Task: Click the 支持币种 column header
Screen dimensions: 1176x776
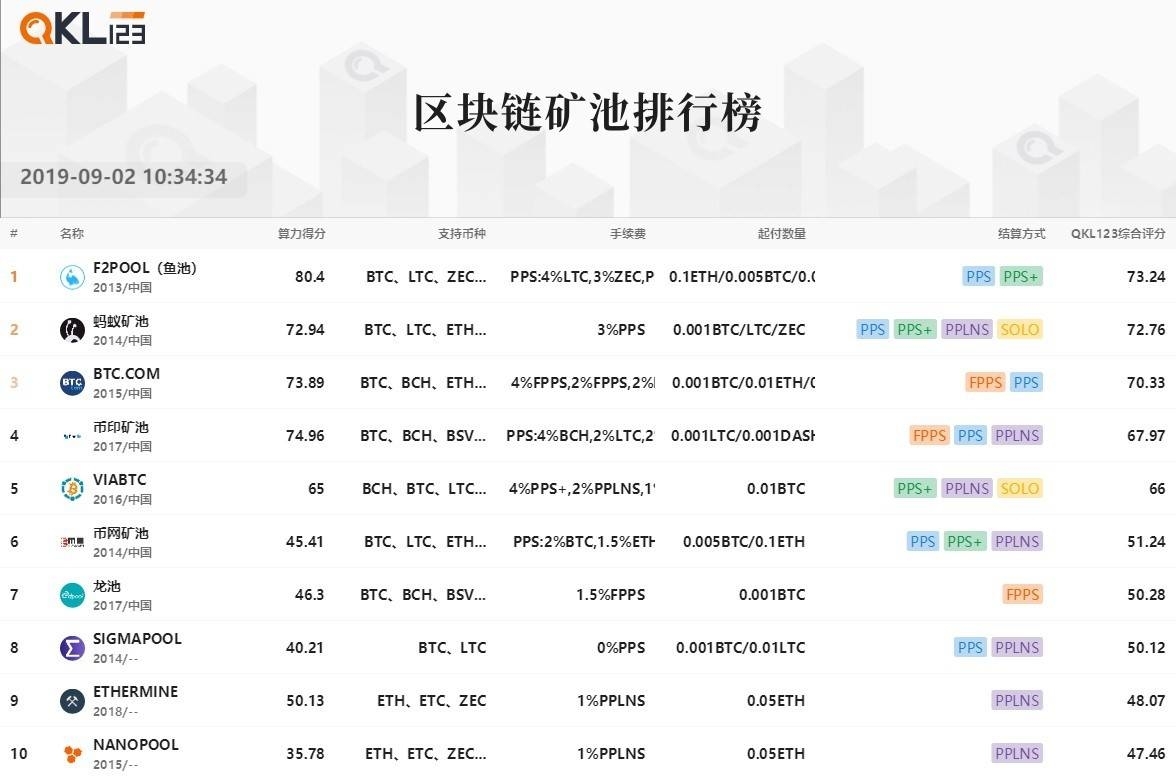Action: pos(462,233)
